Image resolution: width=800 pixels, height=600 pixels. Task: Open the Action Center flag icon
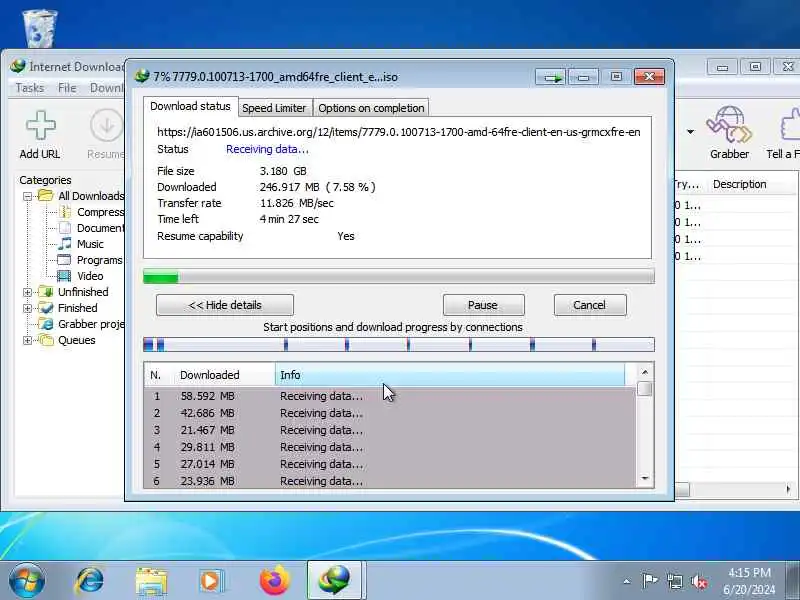(x=649, y=581)
